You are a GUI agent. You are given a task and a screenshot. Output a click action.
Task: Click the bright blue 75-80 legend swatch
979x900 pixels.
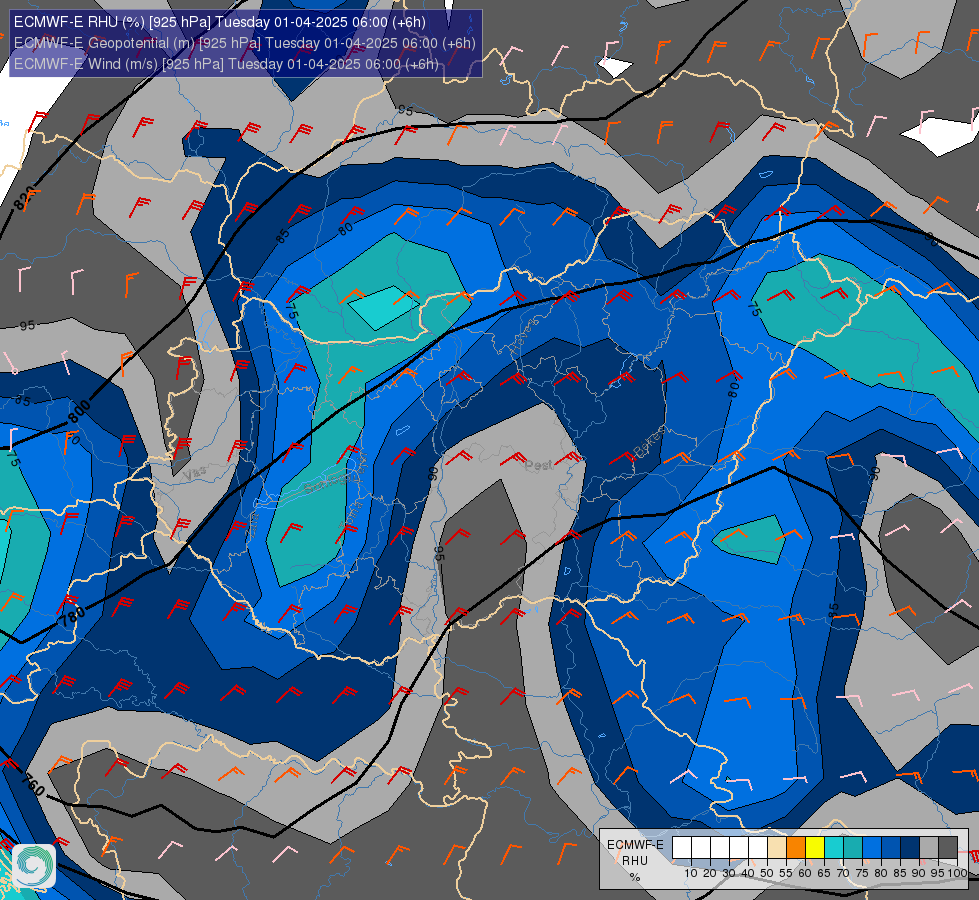click(872, 847)
